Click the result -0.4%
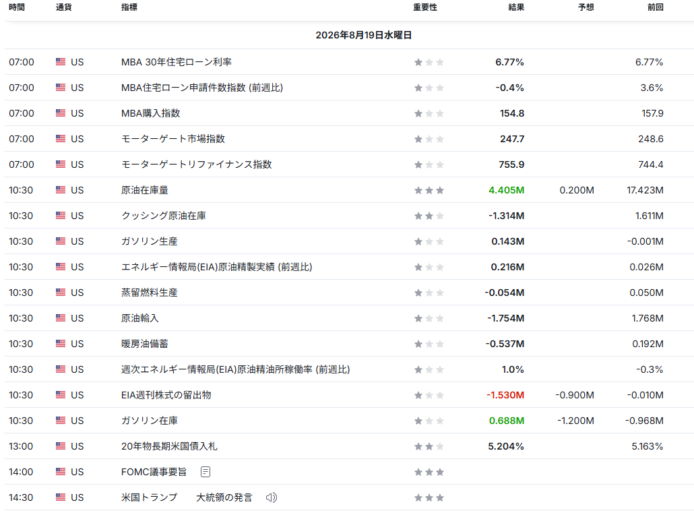 coord(509,88)
